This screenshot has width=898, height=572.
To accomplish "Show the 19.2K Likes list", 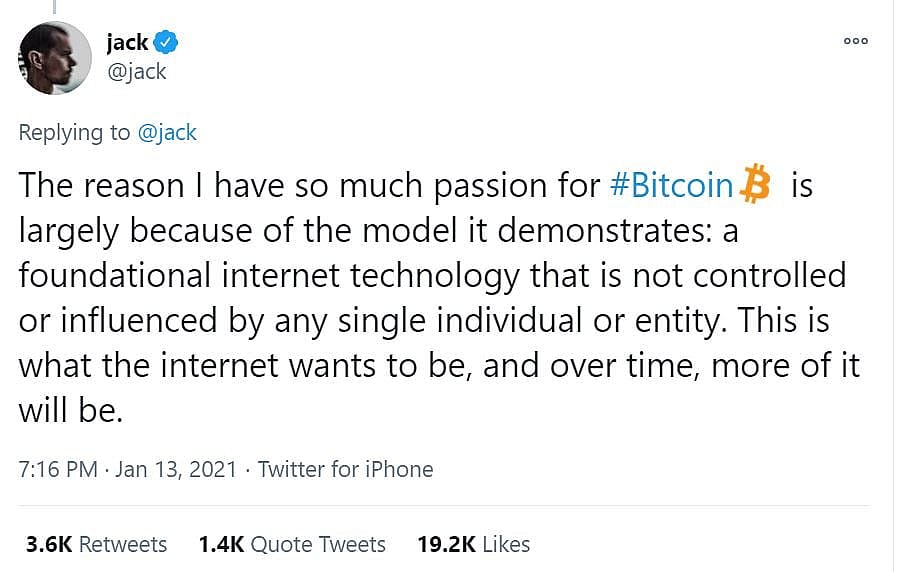I will [x=473, y=544].
